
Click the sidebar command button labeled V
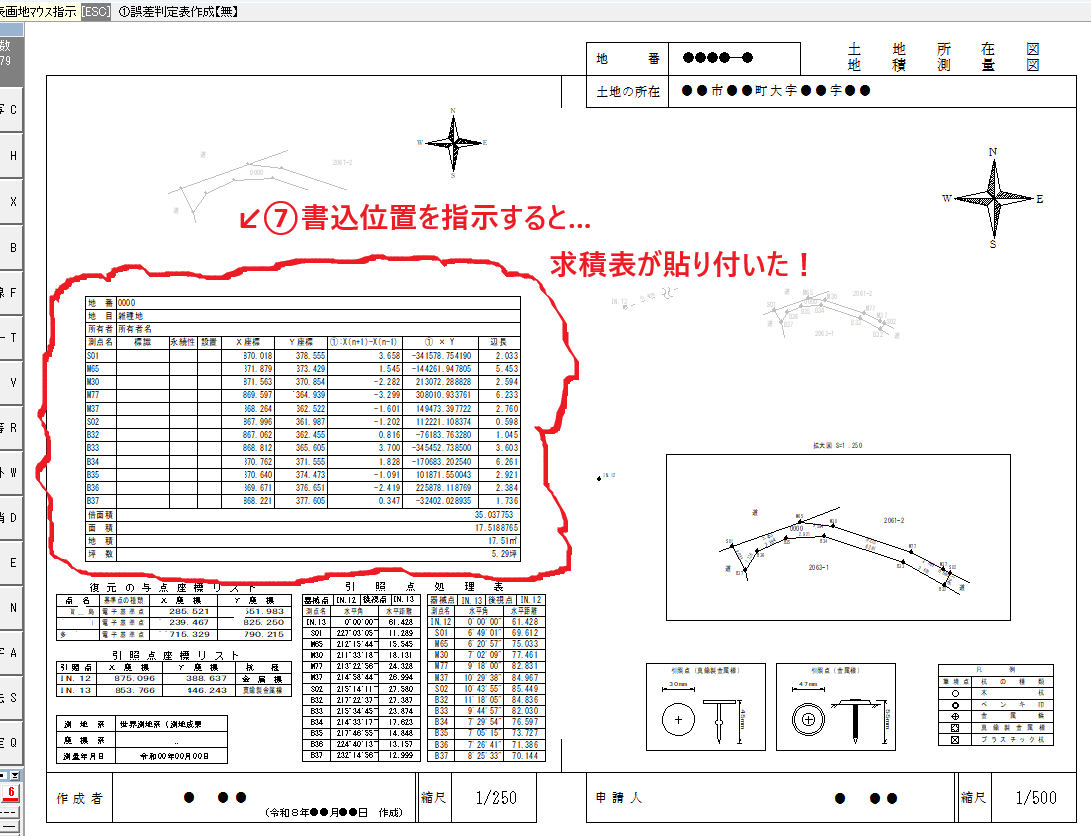tap(11, 383)
